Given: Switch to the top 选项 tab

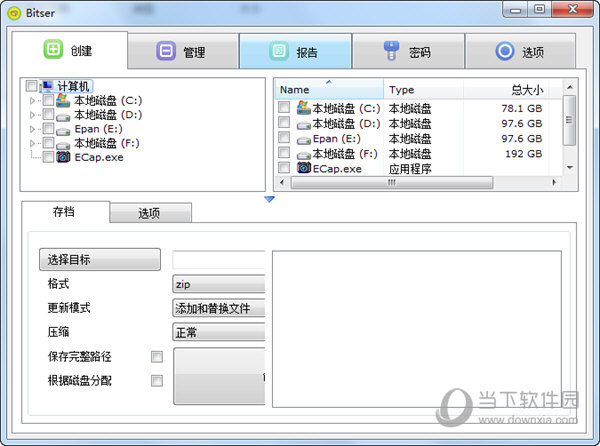Looking at the screenshot, I should (x=520, y=51).
